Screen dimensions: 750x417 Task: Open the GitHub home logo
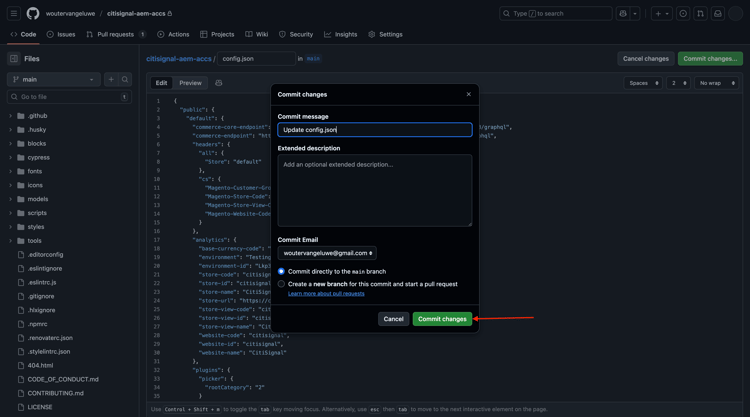click(33, 13)
